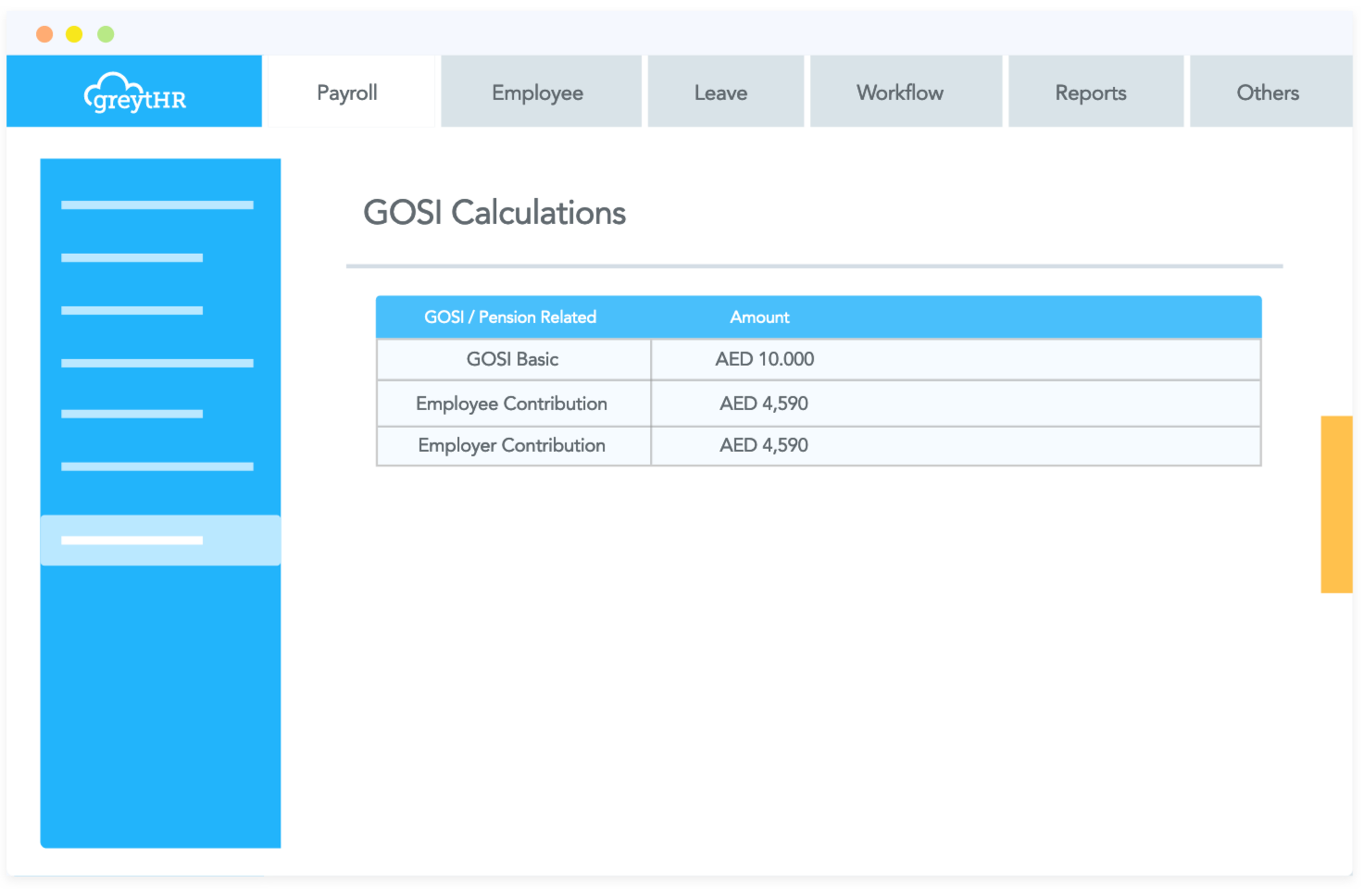Click the orange side tab on right edge
This screenshot has height=896, width=1363.
coord(1336,504)
